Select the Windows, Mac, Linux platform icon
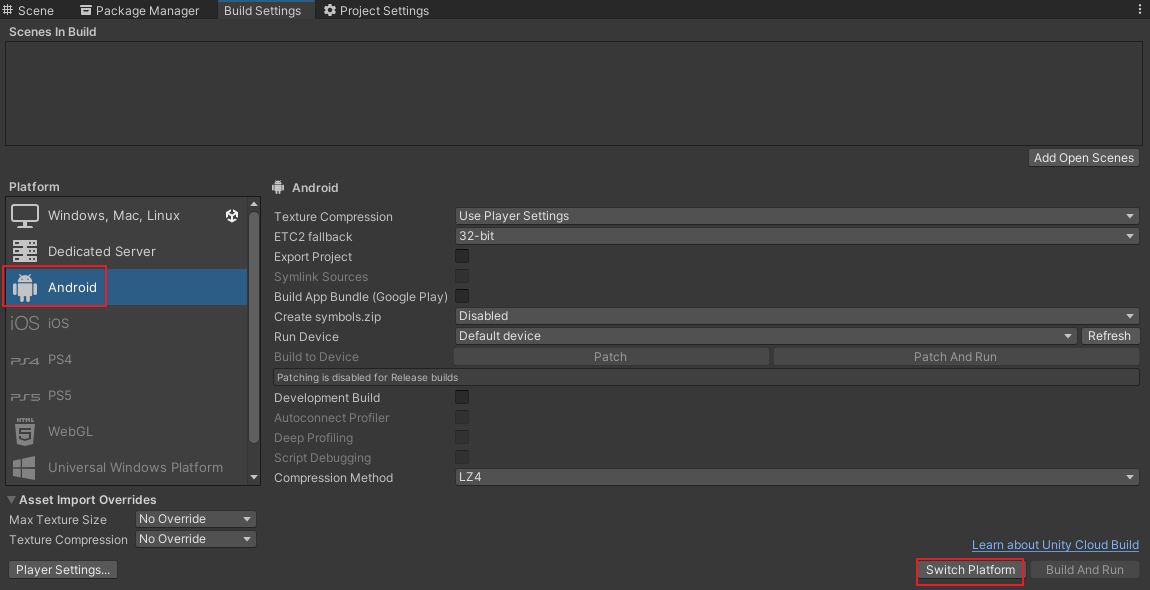1150x590 pixels. 24,215
